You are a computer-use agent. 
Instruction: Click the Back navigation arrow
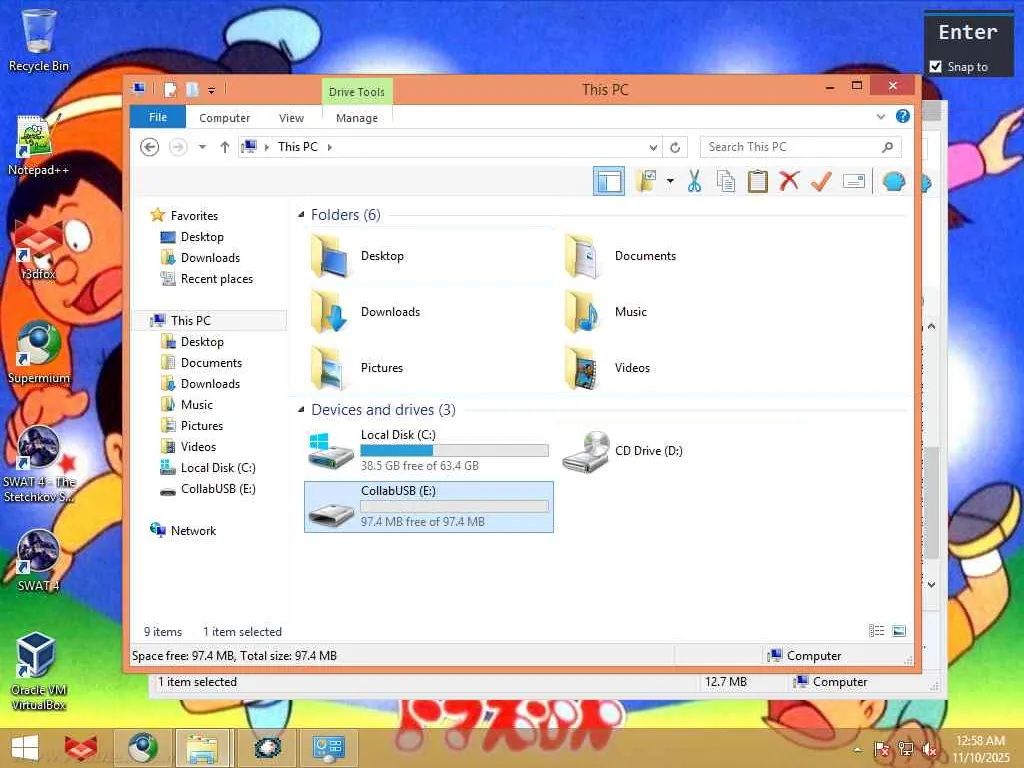click(x=150, y=147)
